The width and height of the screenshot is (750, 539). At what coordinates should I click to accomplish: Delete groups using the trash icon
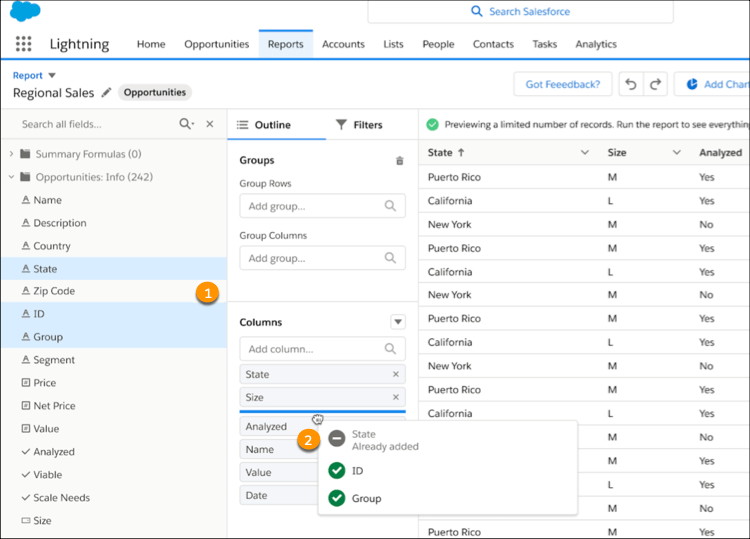click(x=400, y=161)
